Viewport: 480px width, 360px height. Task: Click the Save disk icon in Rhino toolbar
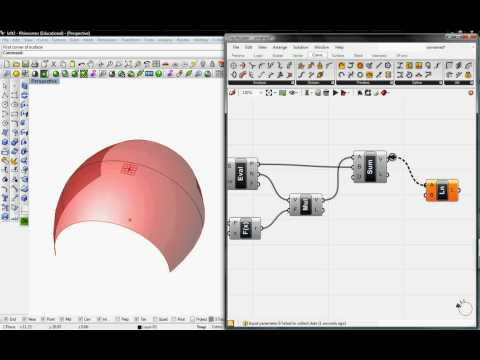pos(25,64)
